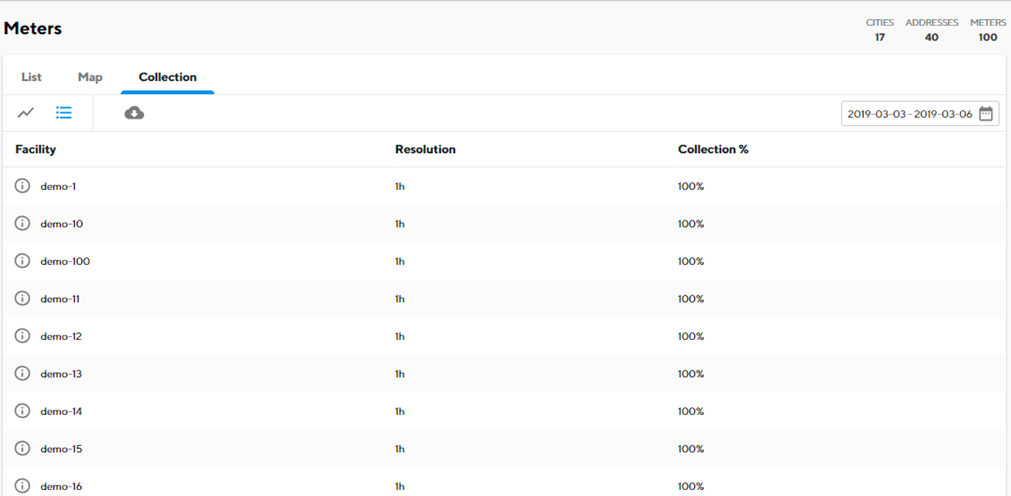This screenshot has width=1011, height=496.
Task: Open the calendar date picker icon
Action: click(986, 114)
